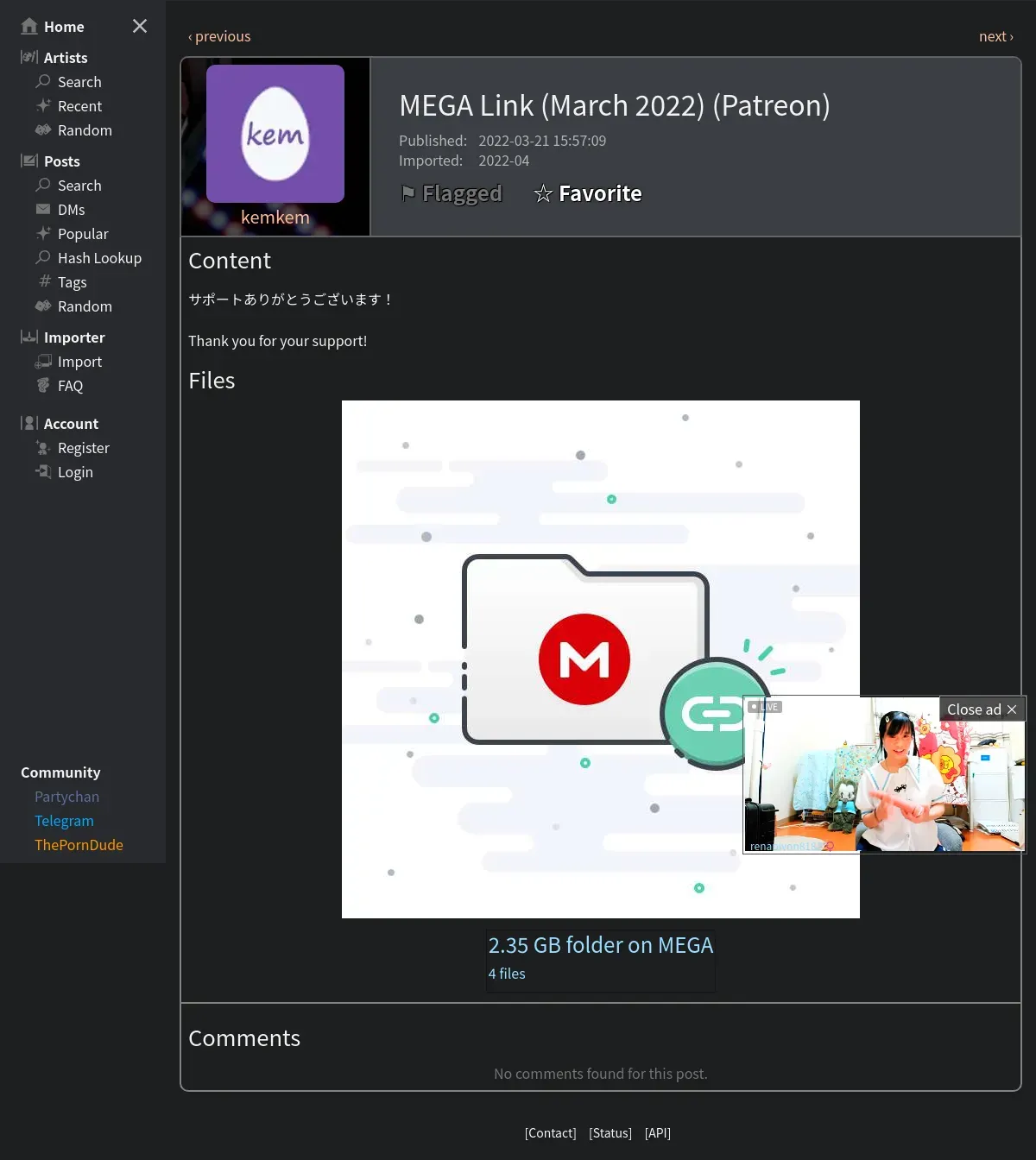The width and height of the screenshot is (1036, 1160).
Task: Click the FAQ icon in the sidebar
Action: pyautogui.click(x=43, y=385)
